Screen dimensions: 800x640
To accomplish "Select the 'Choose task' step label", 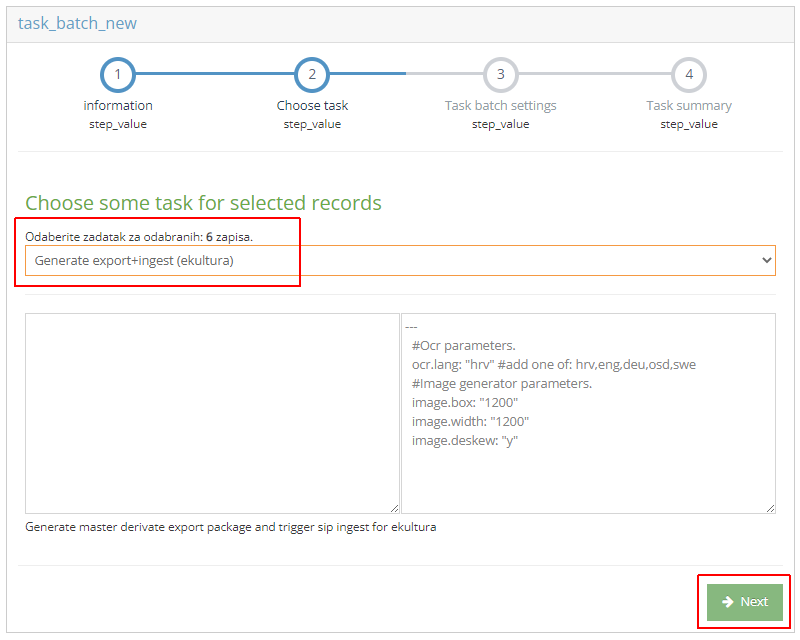I will tap(312, 105).
